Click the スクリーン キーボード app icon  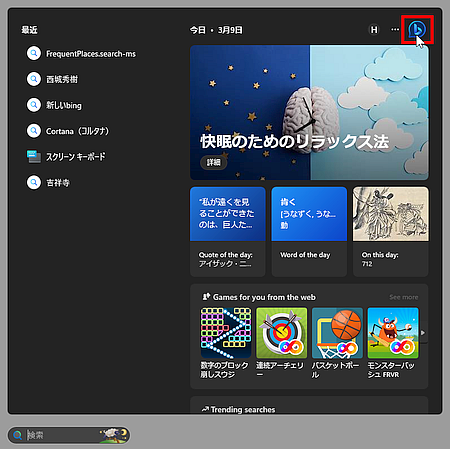coord(34,157)
